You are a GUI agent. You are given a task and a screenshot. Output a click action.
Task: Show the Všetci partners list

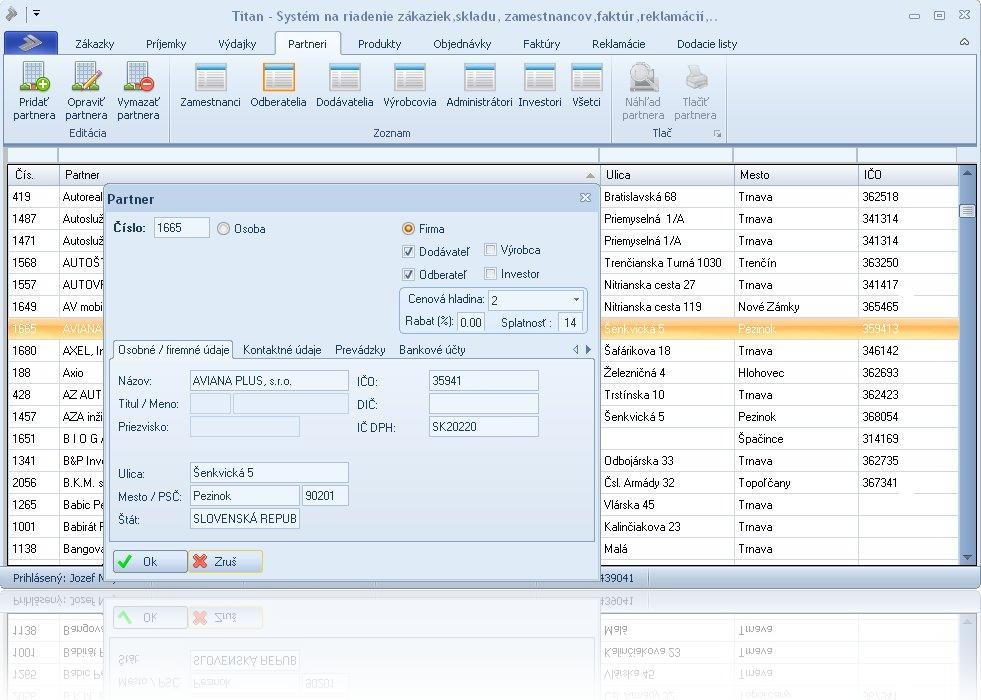[x=586, y=85]
